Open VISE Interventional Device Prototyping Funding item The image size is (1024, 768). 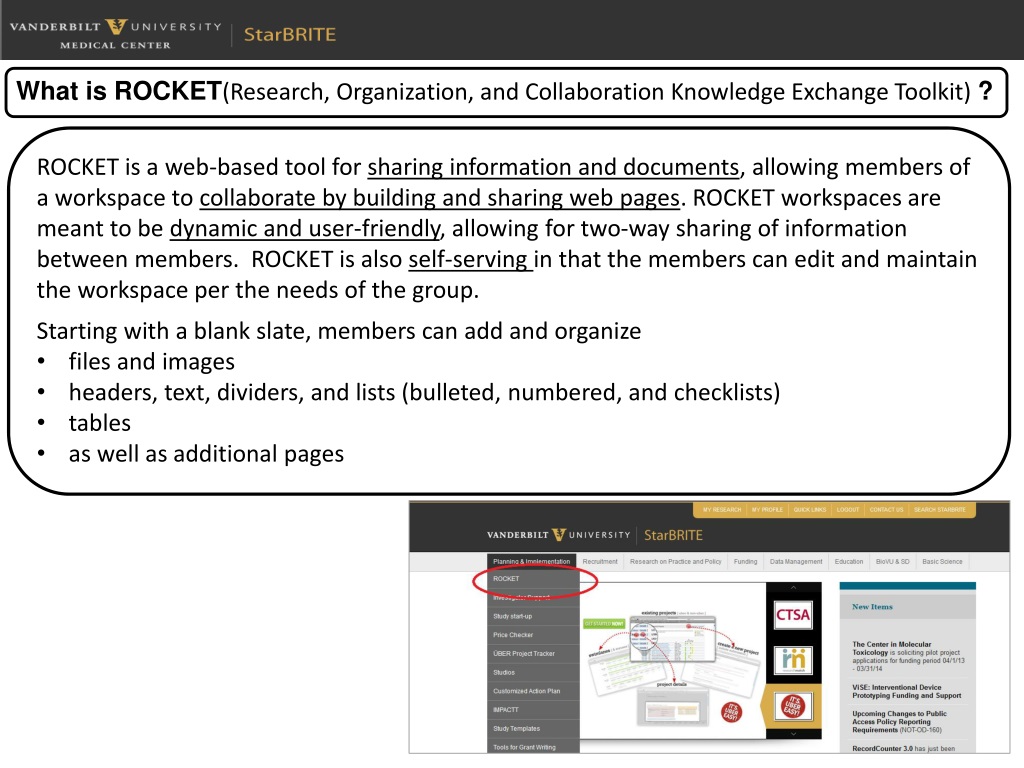point(906,692)
